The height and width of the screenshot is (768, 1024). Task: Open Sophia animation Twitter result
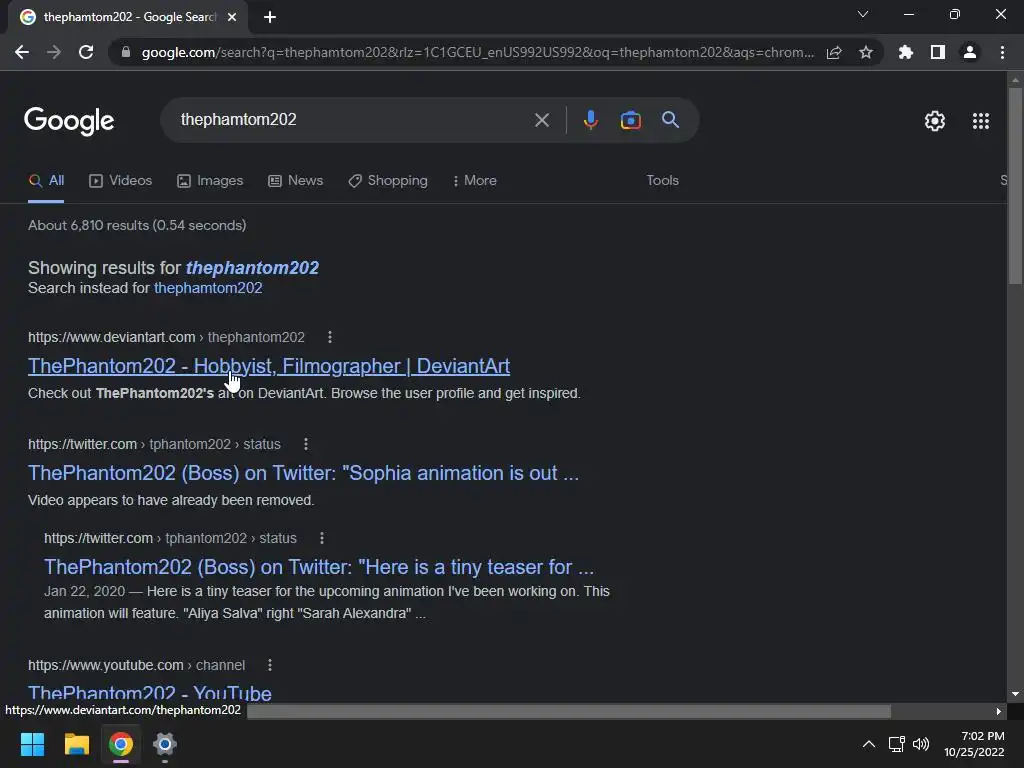303,473
